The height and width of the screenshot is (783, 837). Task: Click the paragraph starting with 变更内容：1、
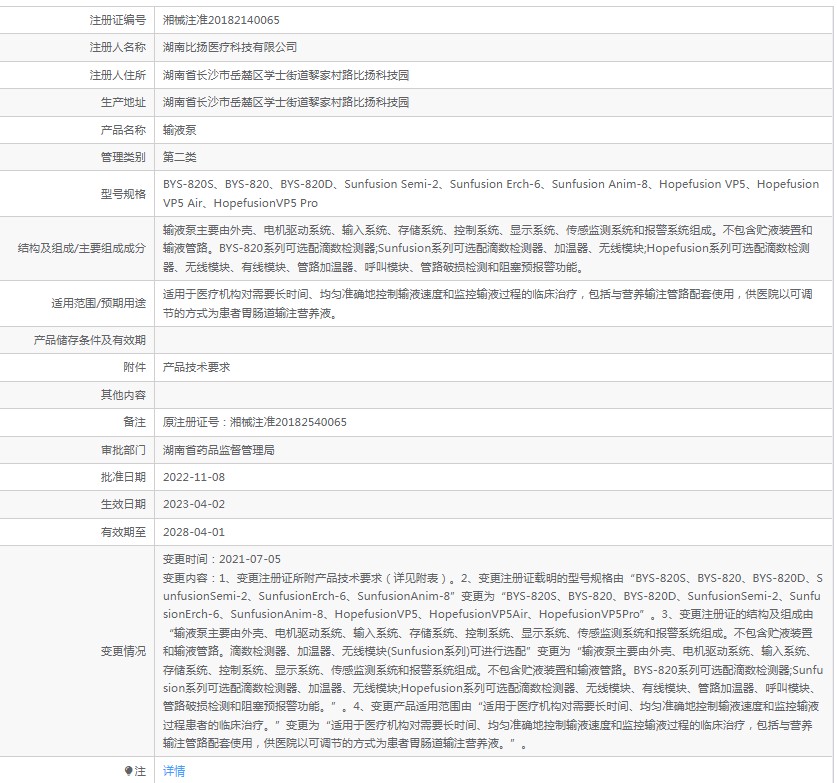493,660
